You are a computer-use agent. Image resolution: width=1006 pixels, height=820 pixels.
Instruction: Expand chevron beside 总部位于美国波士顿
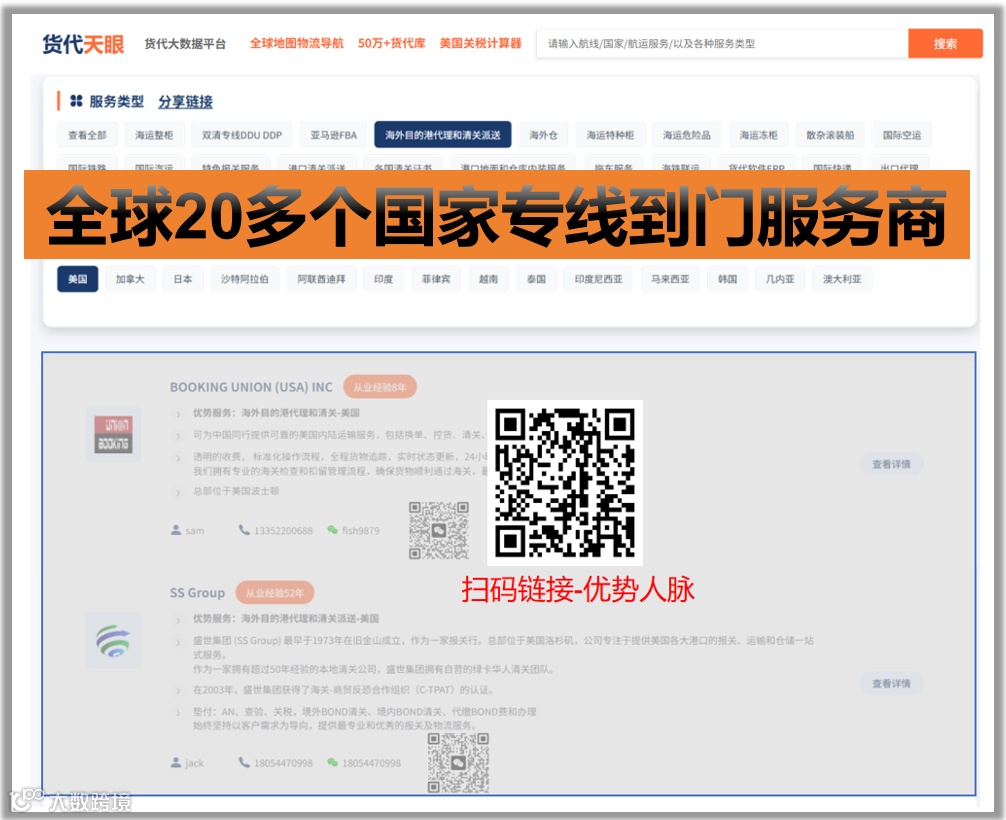tap(178, 492)
